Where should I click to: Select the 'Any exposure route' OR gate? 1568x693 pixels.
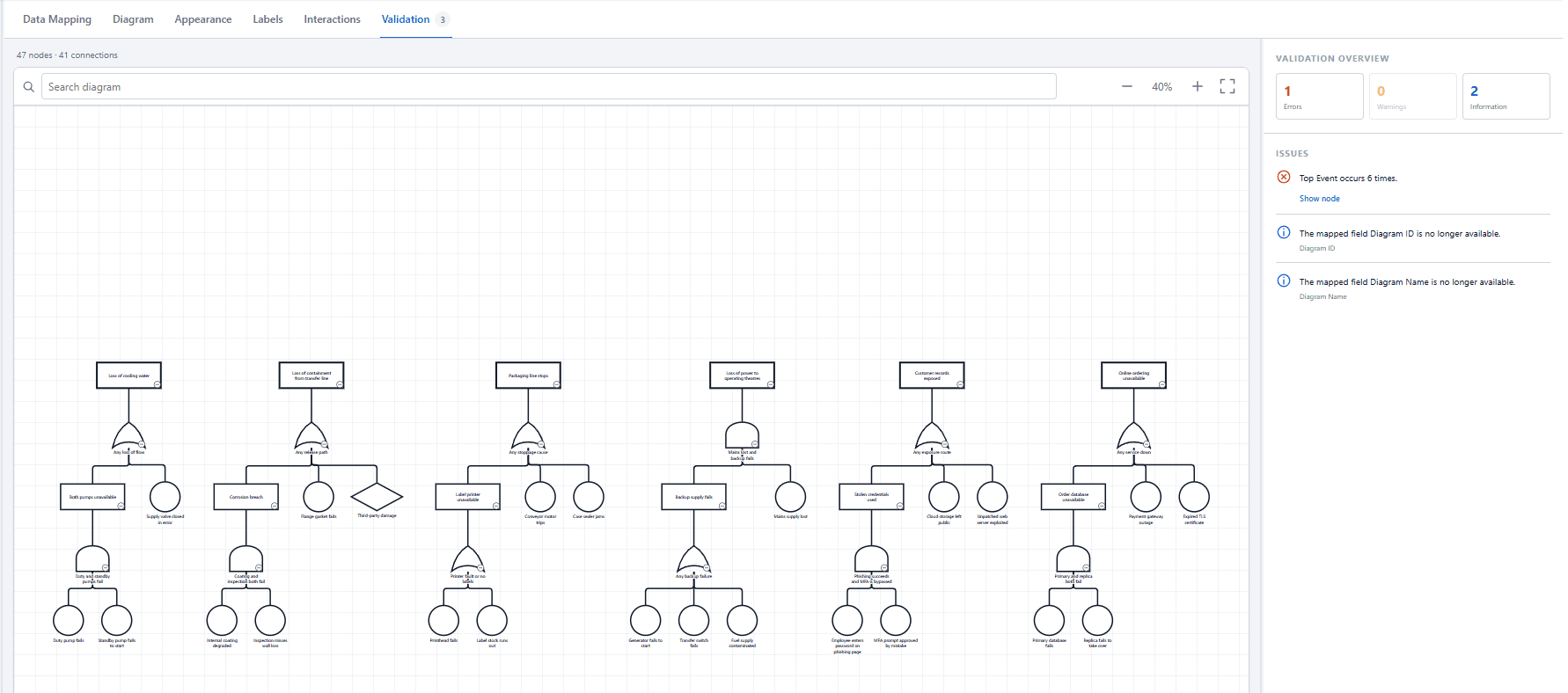[x=932, y=435]
